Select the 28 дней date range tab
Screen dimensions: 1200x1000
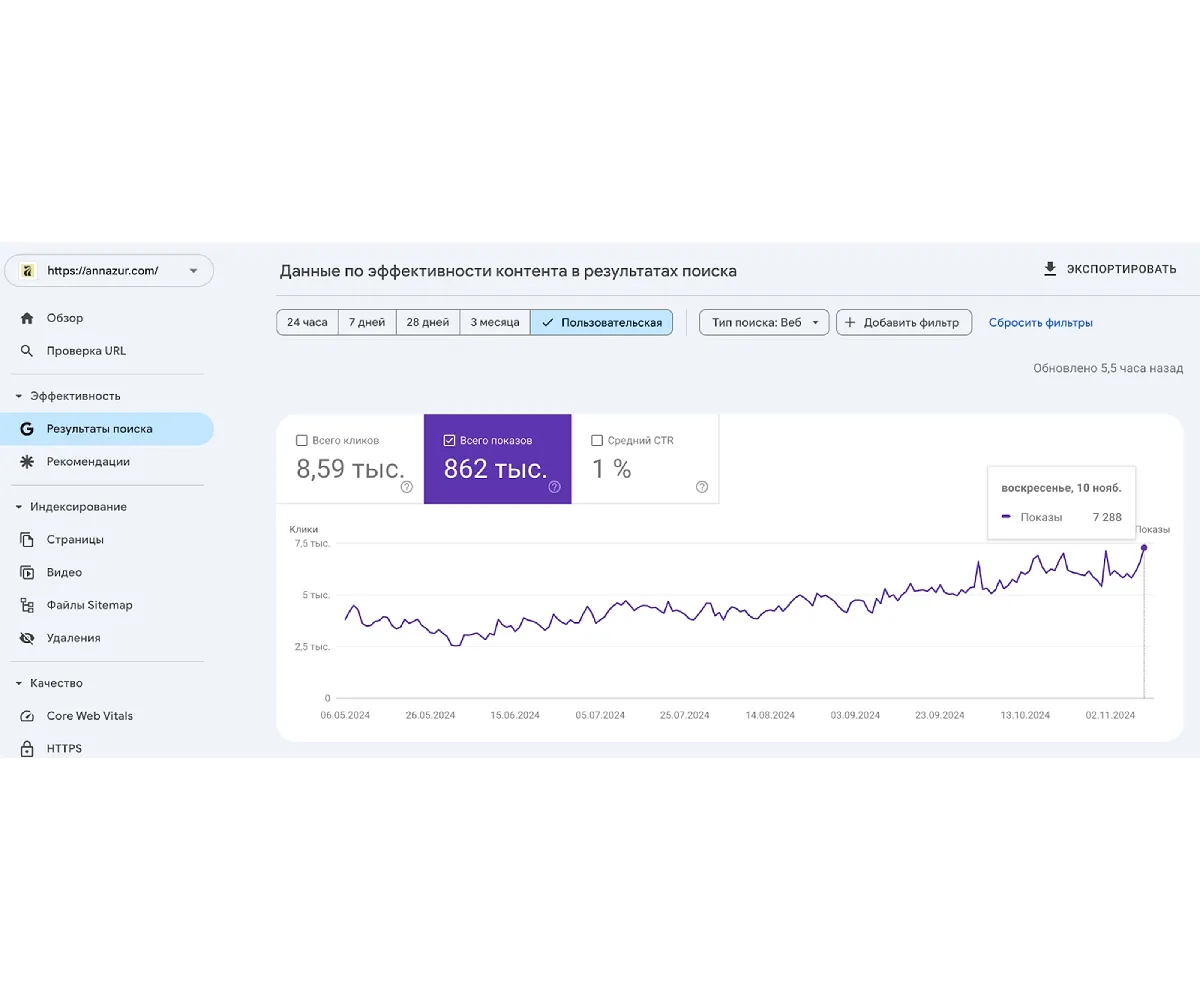pos(427,323)
